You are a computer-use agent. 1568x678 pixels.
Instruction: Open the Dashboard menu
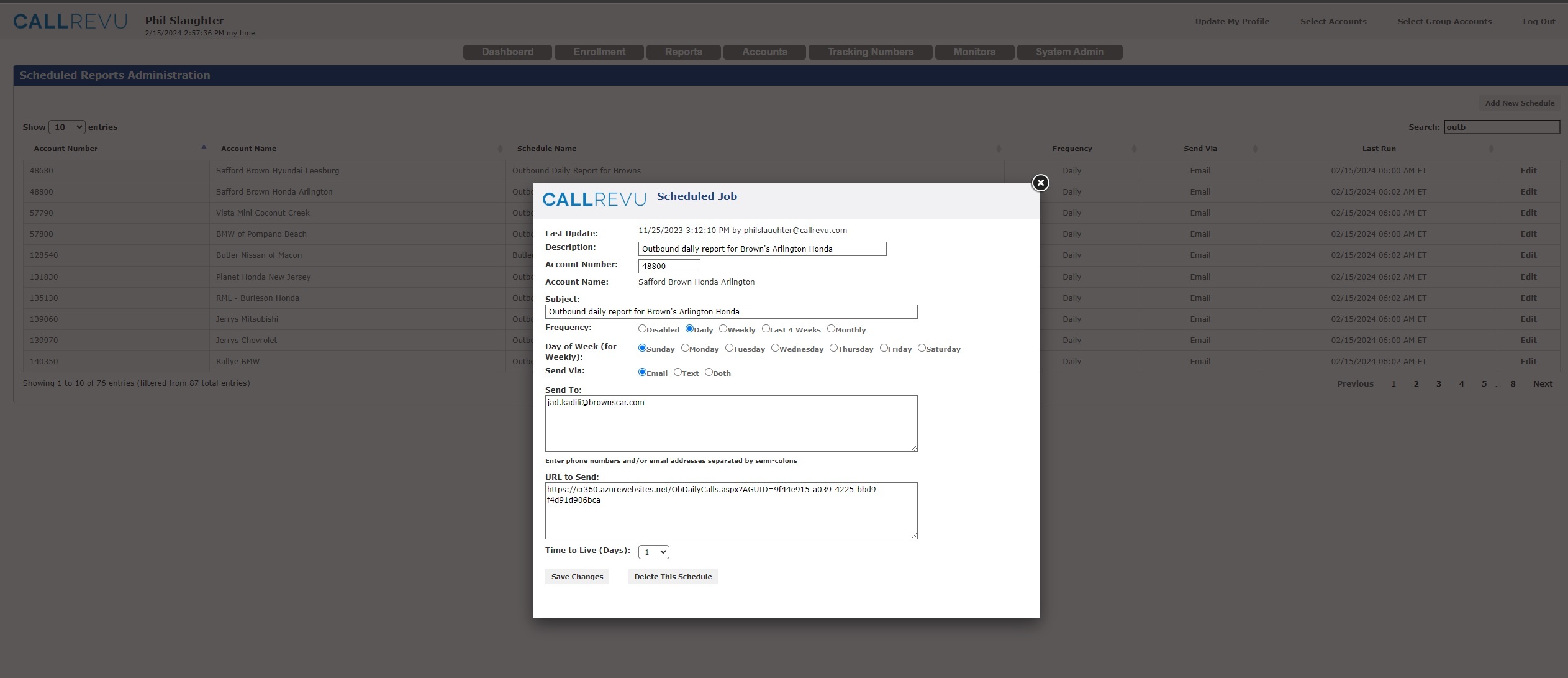507,52
